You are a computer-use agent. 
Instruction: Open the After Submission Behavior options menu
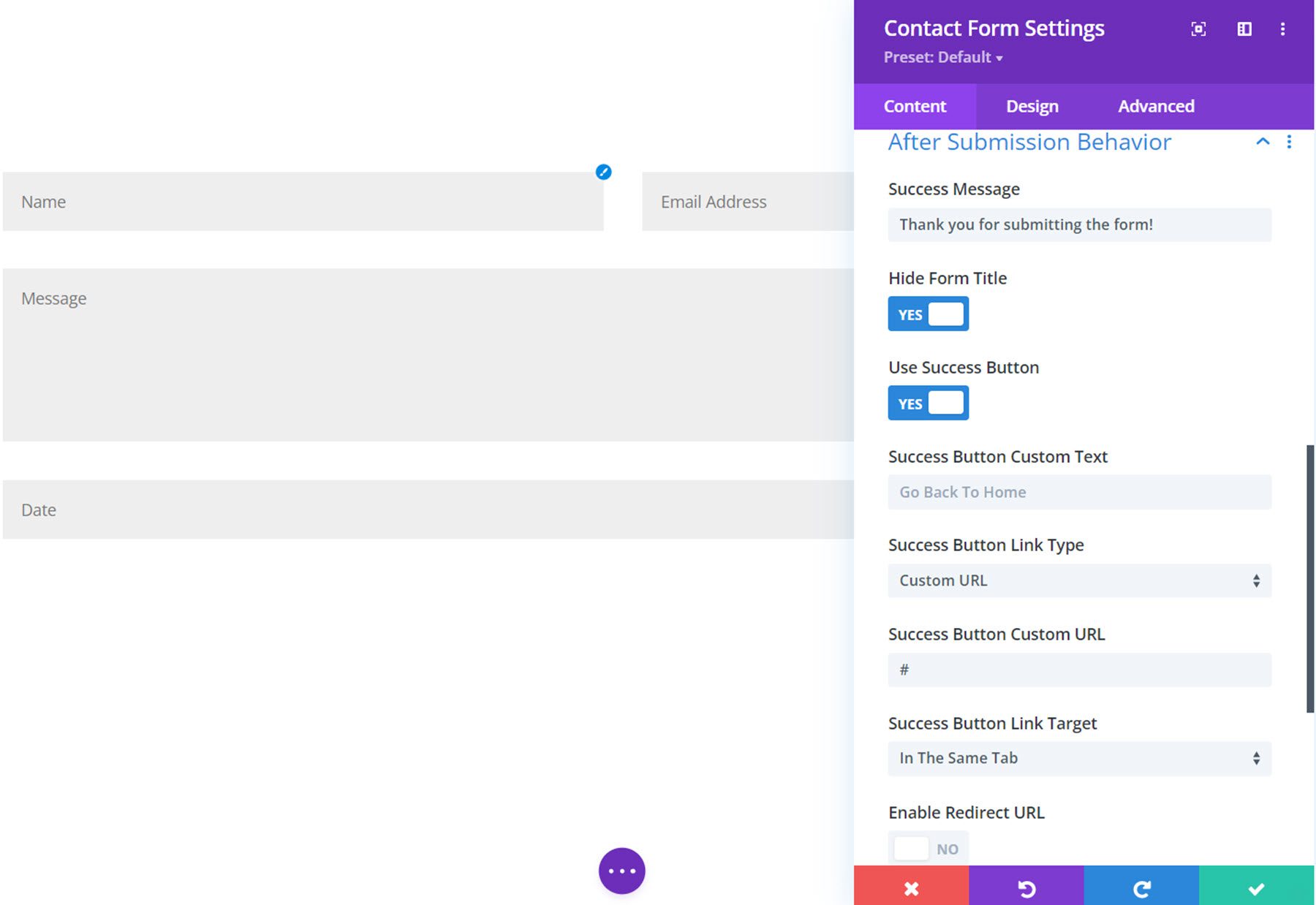pos(1290,142)
